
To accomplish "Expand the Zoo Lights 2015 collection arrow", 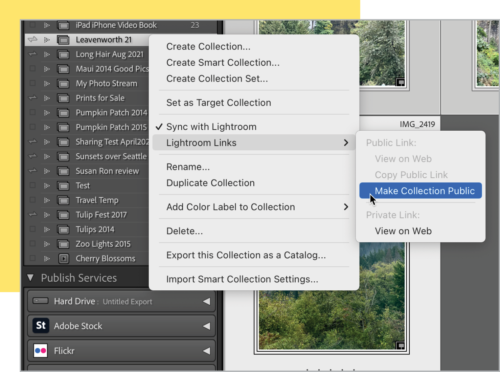I will point(47,244).
